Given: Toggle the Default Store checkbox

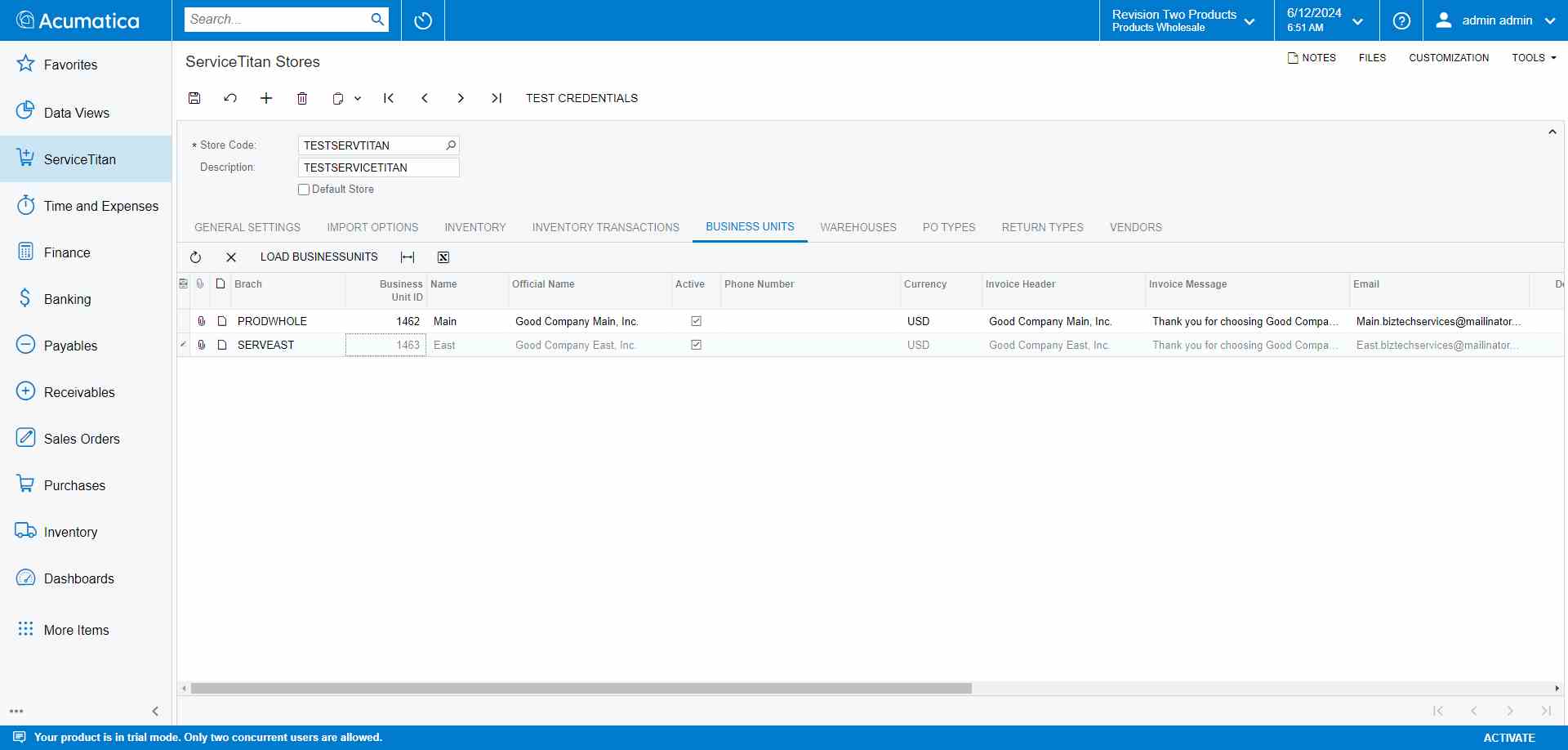Looking at the screenshot, I should tap(304, 190).
